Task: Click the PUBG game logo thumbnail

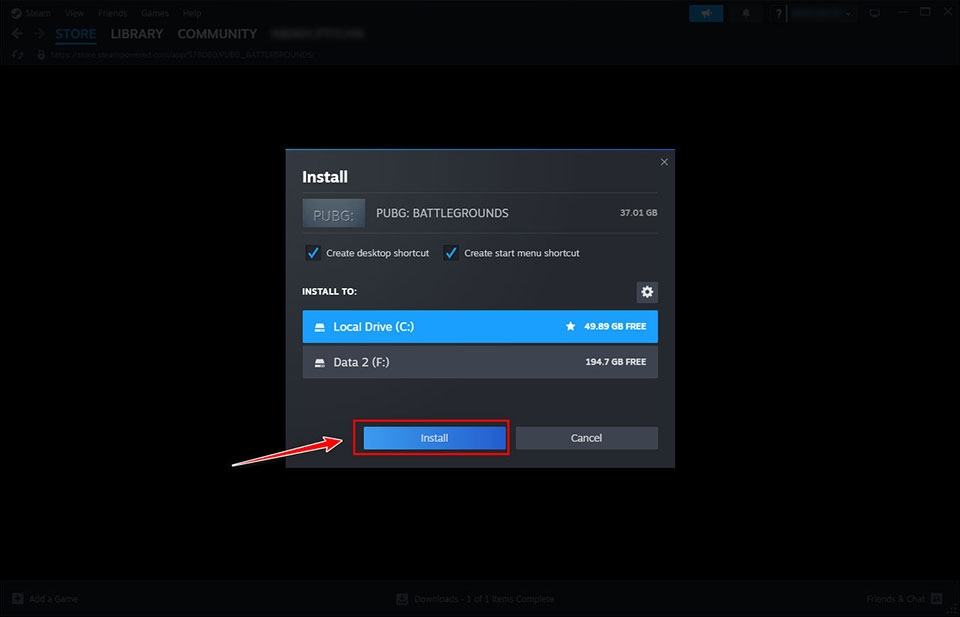Action: pos(333,213)
